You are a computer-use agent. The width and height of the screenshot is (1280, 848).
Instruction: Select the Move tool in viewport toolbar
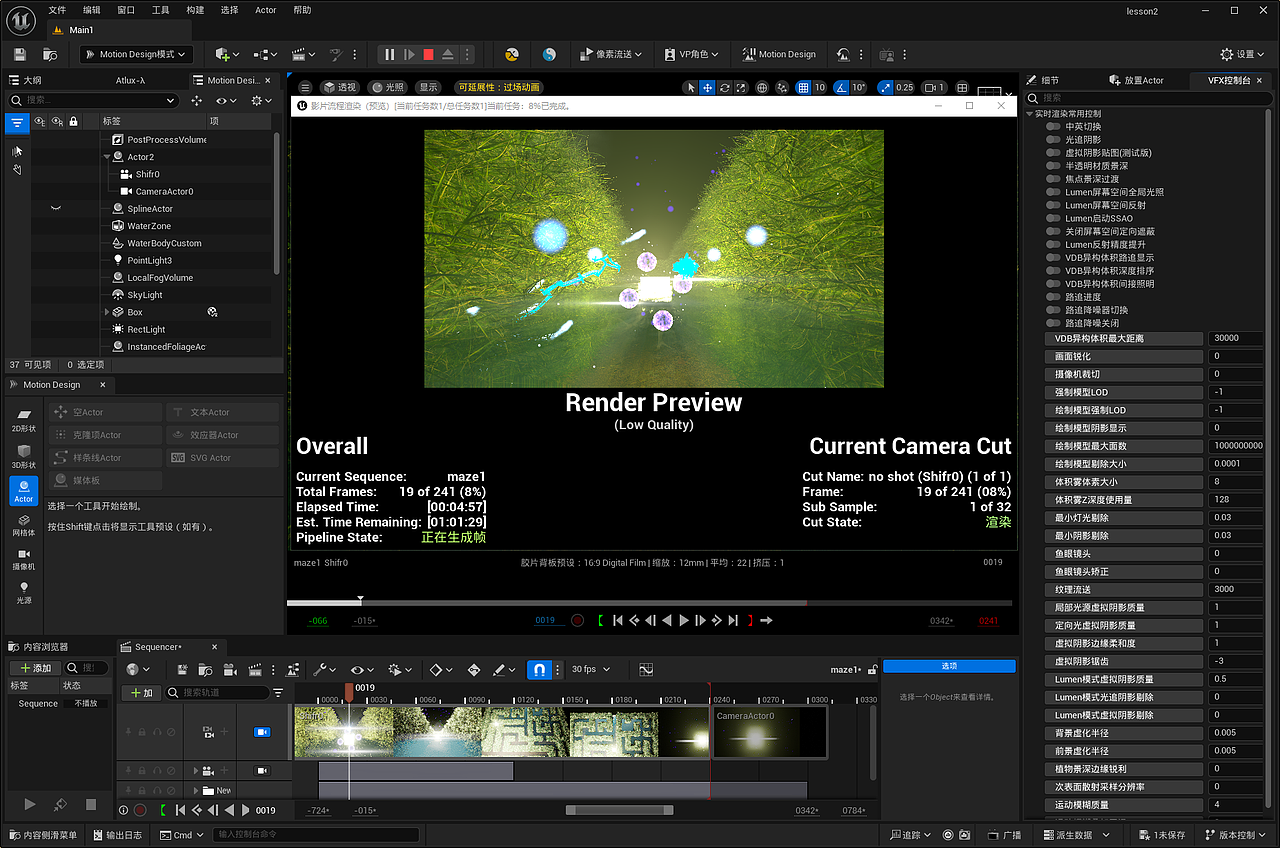(x=707, y=87)
